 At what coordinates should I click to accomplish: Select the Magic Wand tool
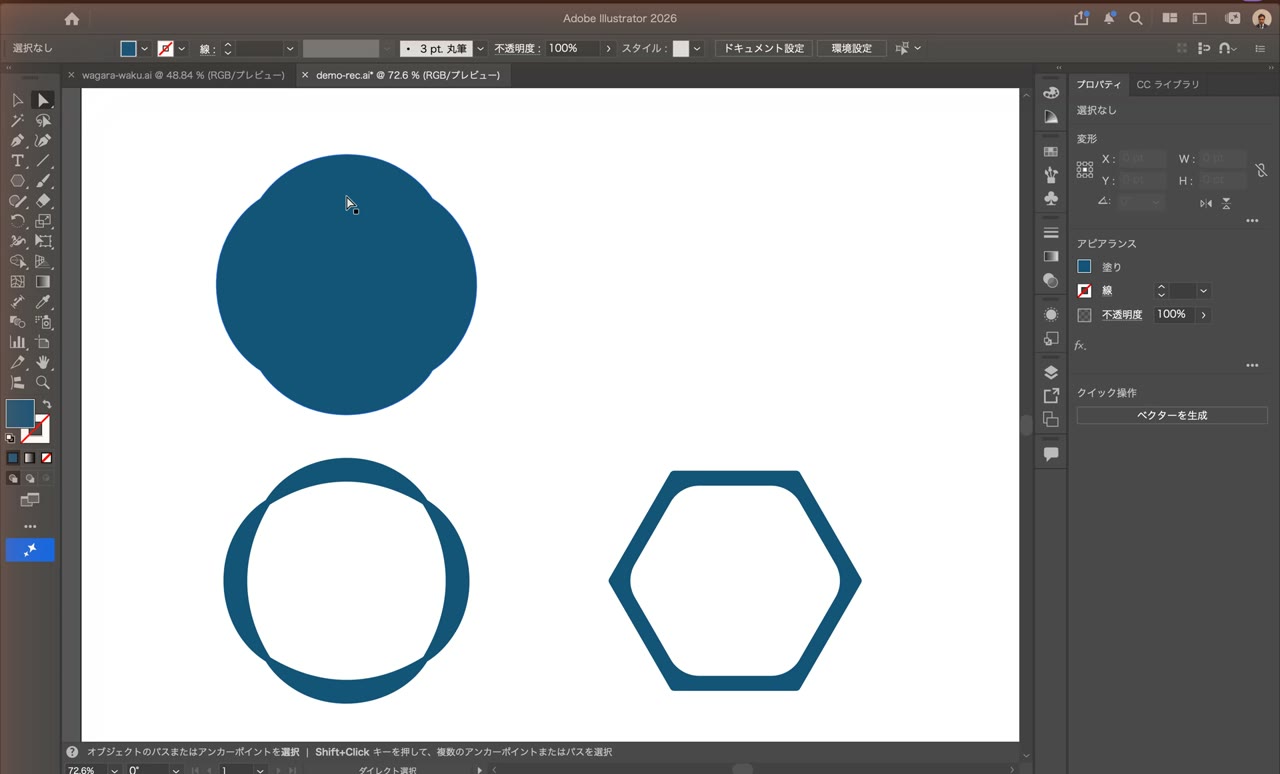[18, 121]
